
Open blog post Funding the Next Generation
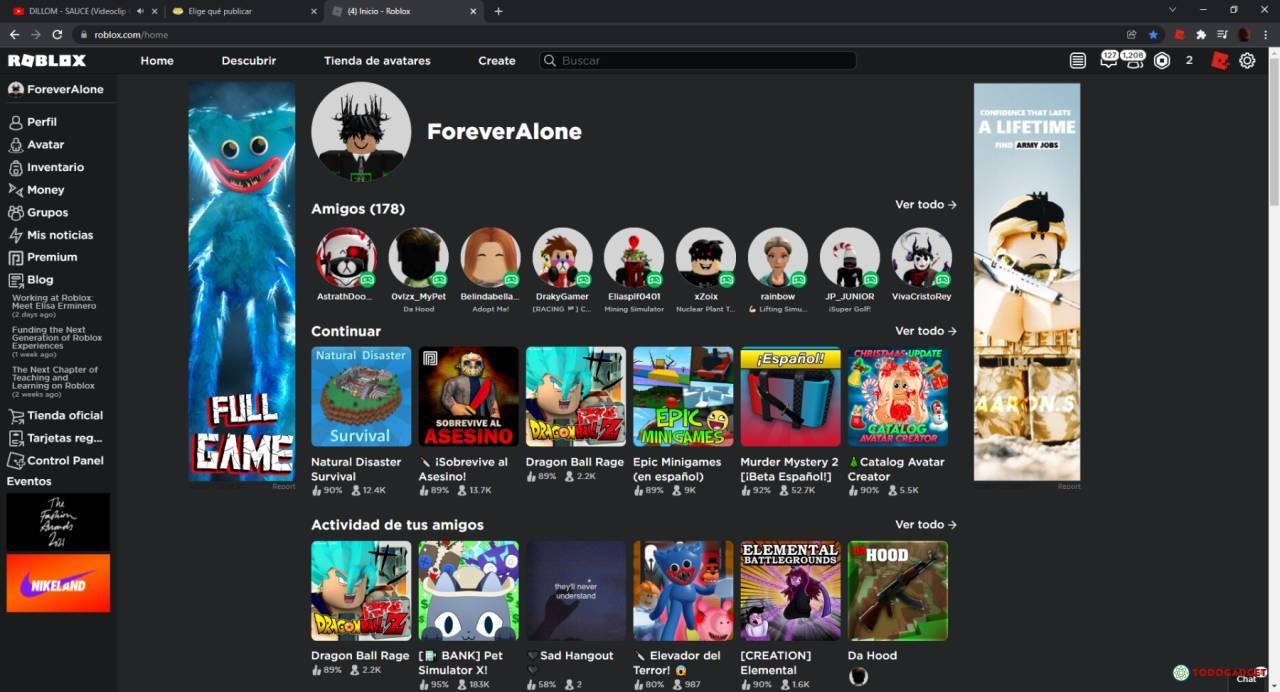click(57, 342)
